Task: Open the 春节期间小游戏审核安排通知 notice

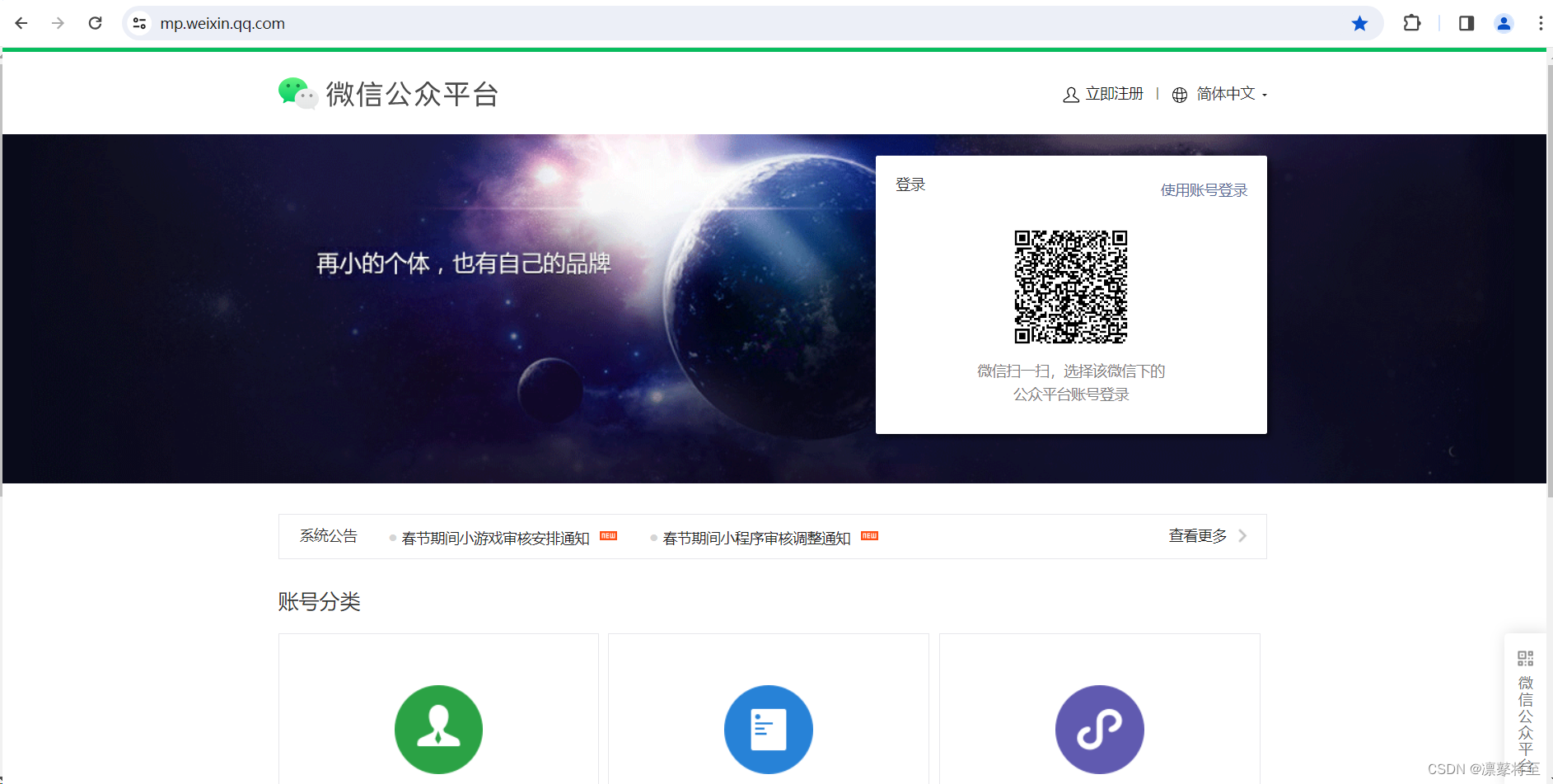Action: pos(496,537)
